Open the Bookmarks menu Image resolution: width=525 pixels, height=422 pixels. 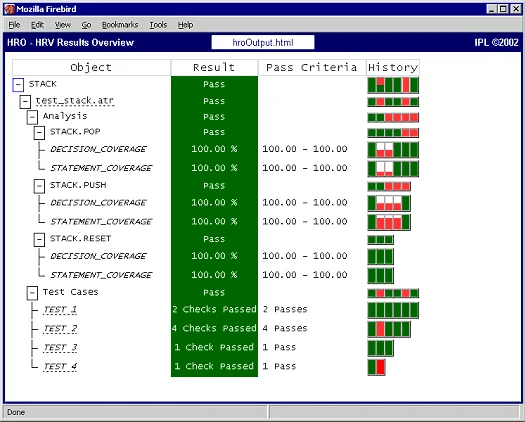(120, 25)
